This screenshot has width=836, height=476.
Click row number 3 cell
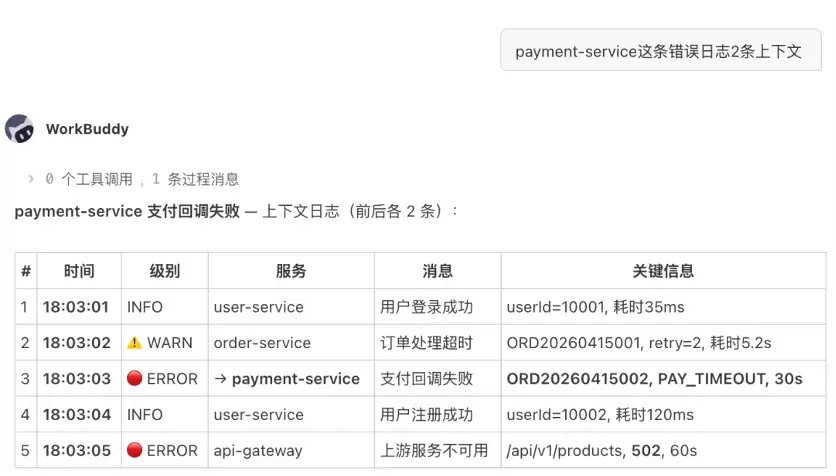(x=25, y=378)
